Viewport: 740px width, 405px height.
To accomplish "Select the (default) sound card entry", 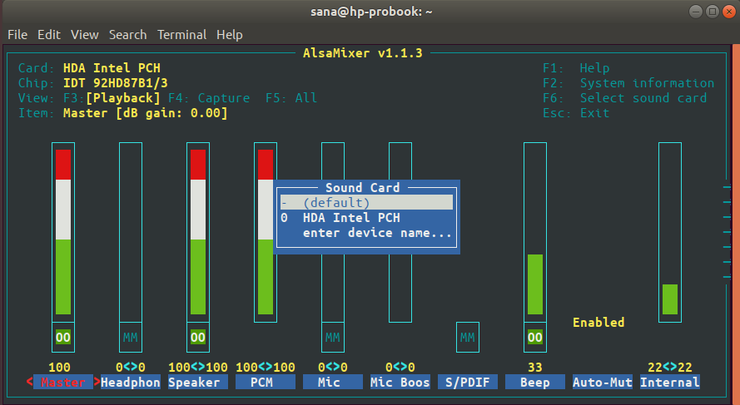I will (x=367, y=202).
